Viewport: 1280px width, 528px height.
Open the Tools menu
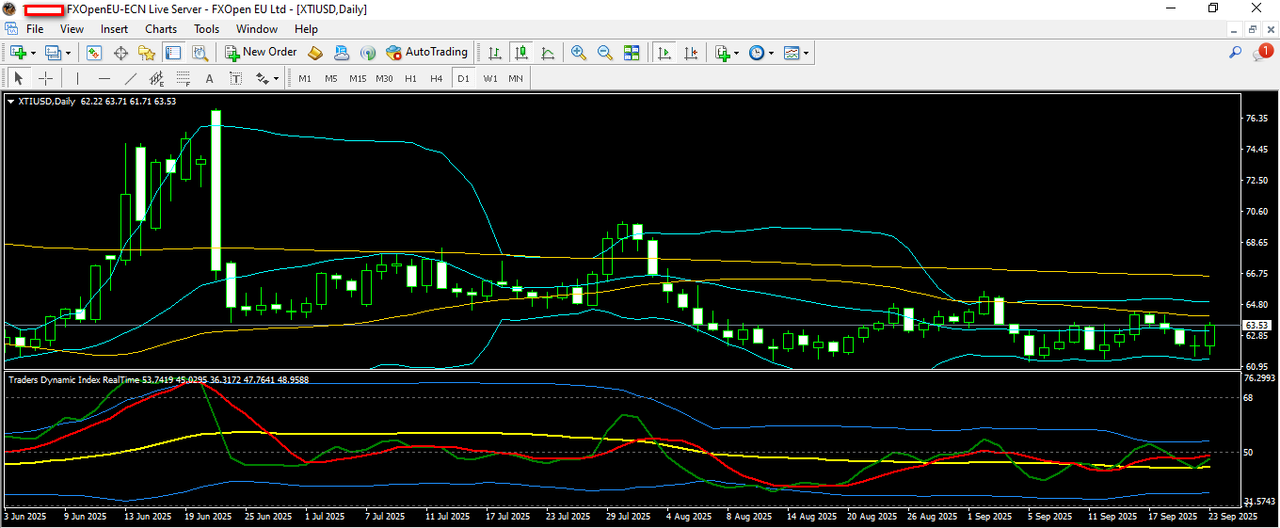pos(207,29)
